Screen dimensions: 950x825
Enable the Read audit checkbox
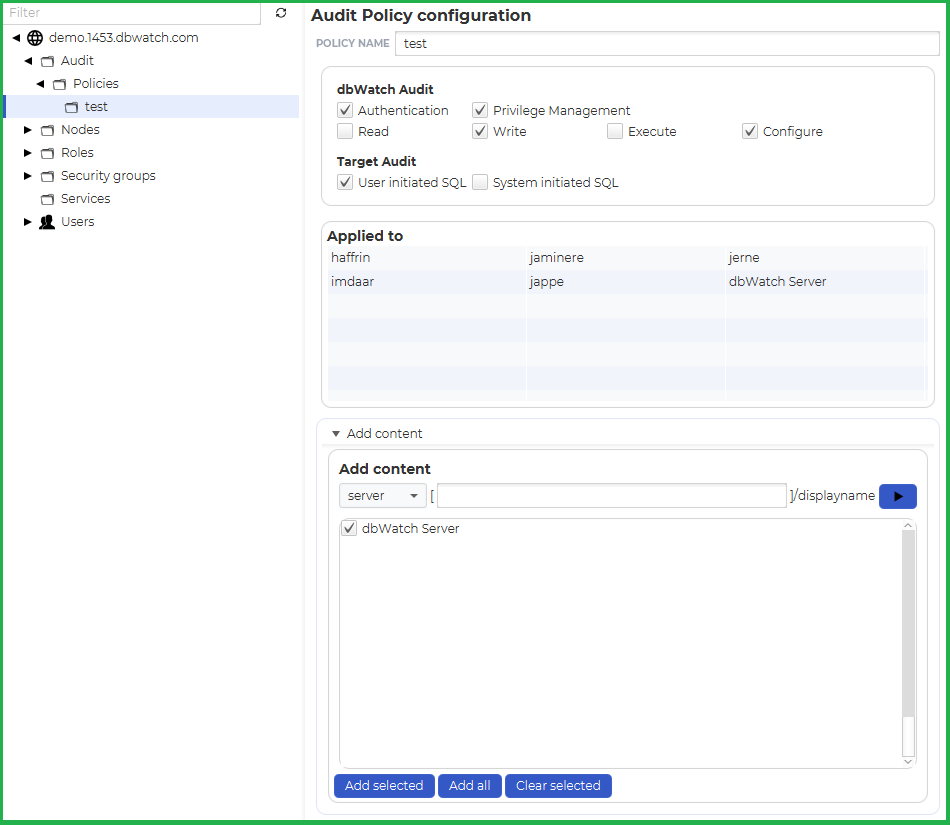[345, 131]
